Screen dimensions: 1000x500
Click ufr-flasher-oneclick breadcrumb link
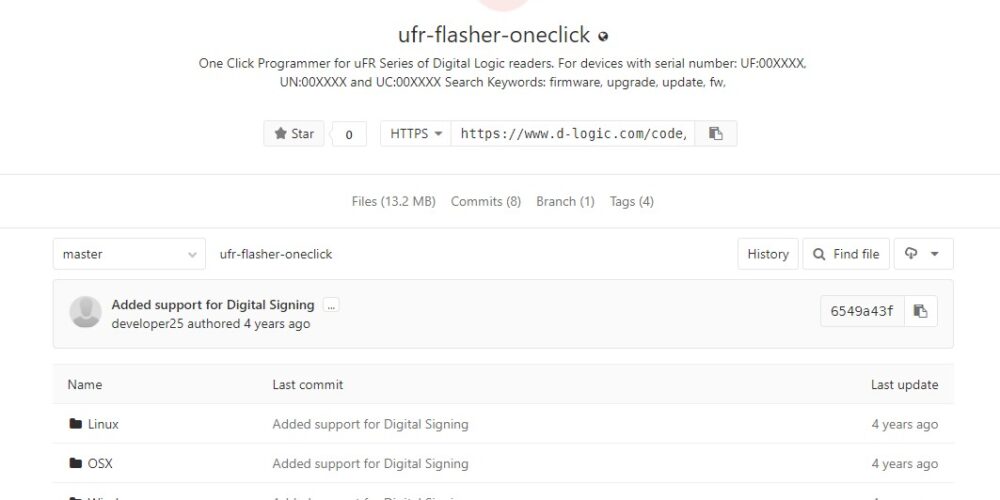click(276, 254)
